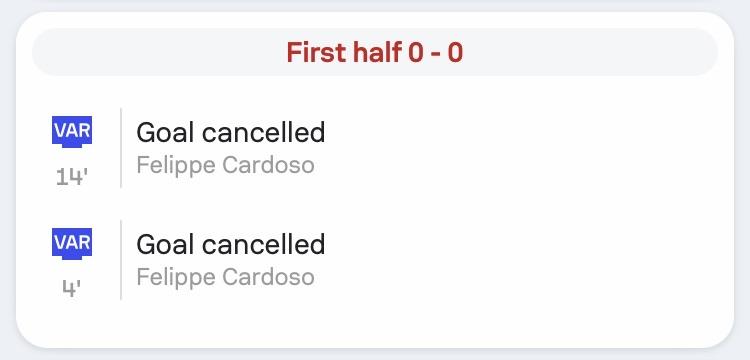
Task: Click the 14' minute label
Action: [x=72, y=177]
